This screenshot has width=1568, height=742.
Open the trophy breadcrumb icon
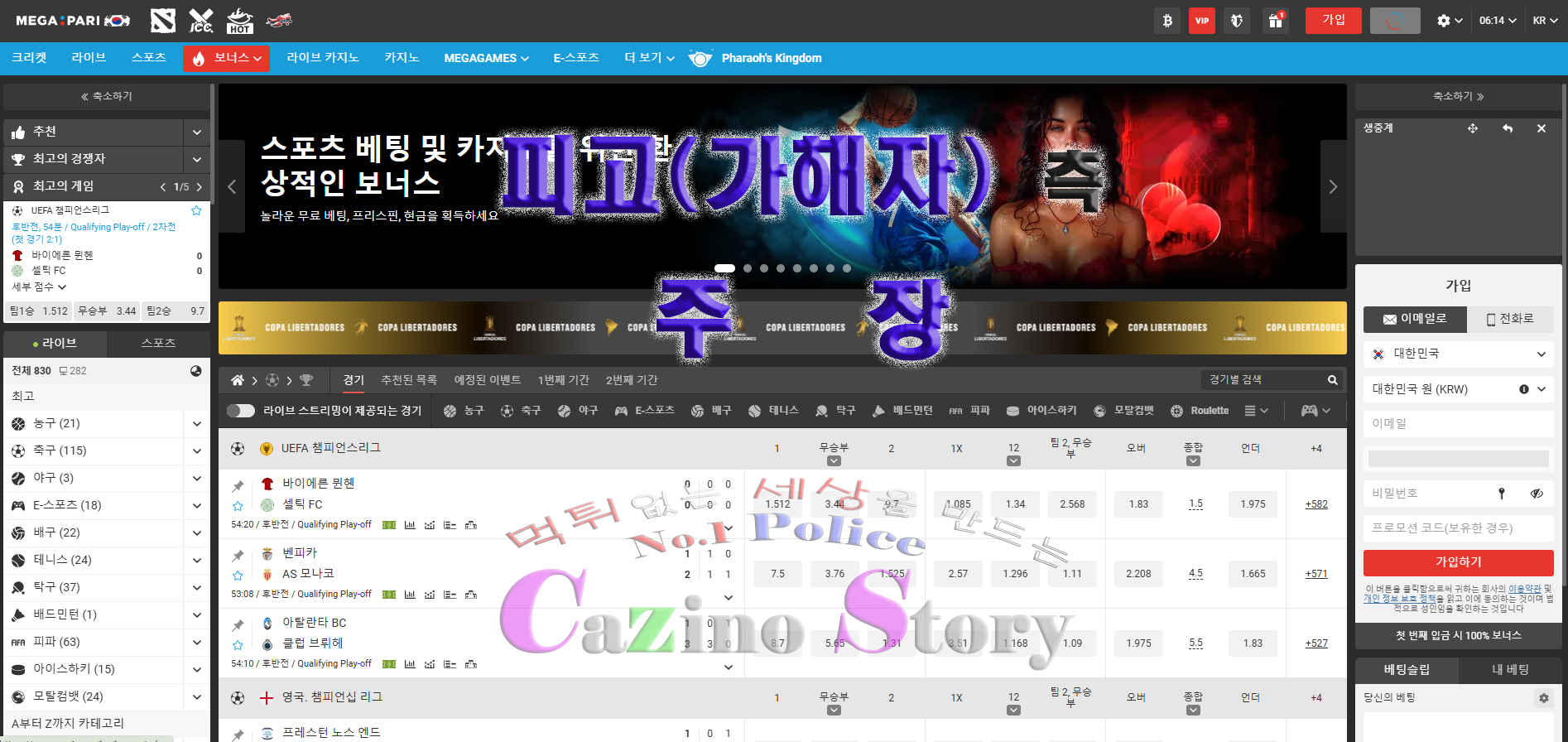pos(306,380)
